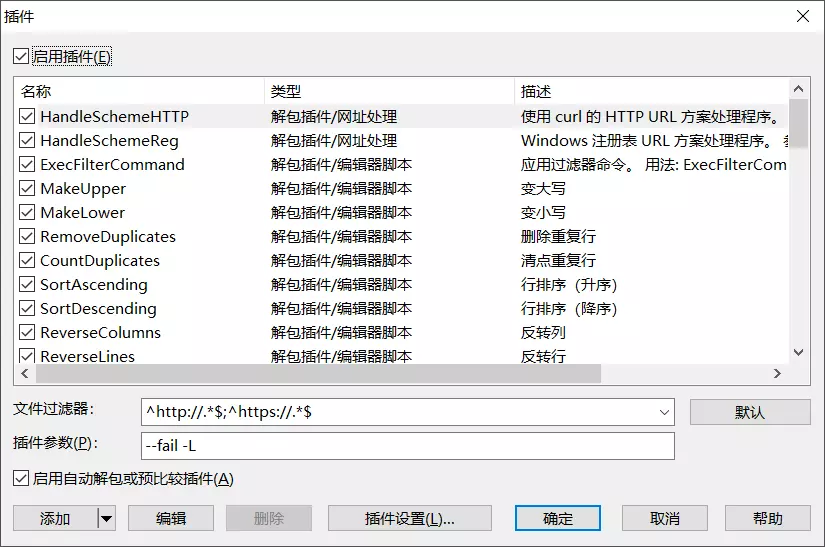The height and width of the screenshot is (547, 825).
Task: Click the 描述 column header
Action: click(x=650, y=92)
